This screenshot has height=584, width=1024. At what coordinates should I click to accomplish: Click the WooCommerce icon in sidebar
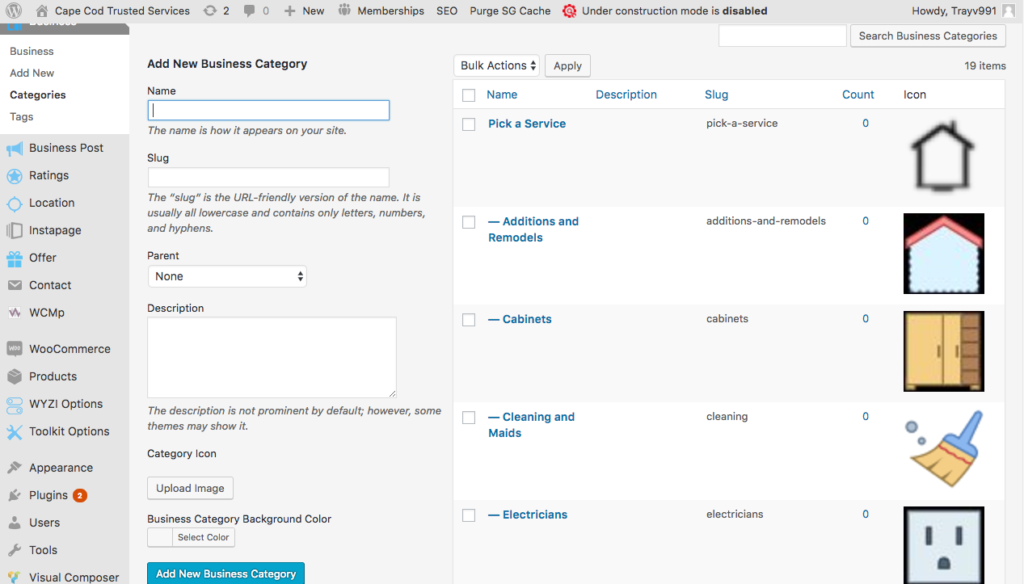14,349
